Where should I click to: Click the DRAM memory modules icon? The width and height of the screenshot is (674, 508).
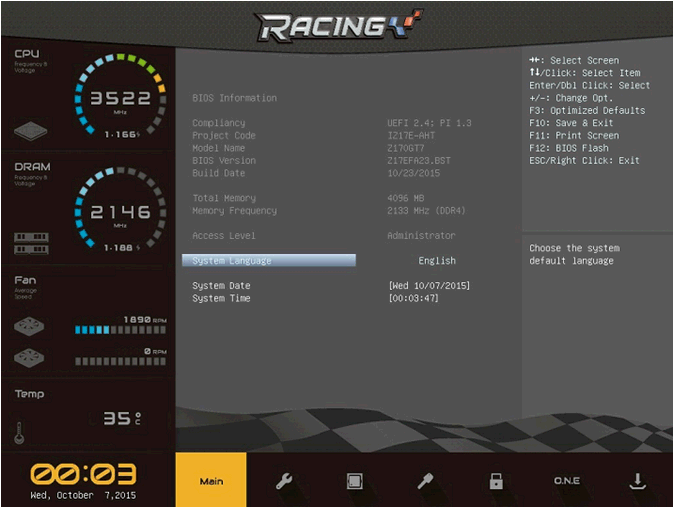point(31,243)
